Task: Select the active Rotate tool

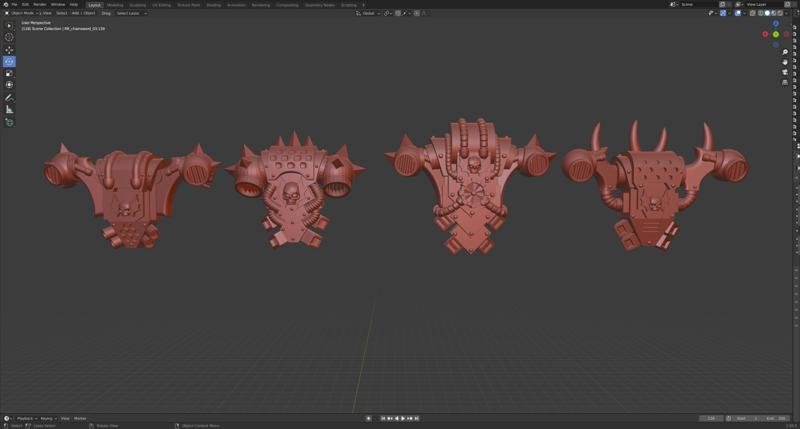Action: pos(9,62)
